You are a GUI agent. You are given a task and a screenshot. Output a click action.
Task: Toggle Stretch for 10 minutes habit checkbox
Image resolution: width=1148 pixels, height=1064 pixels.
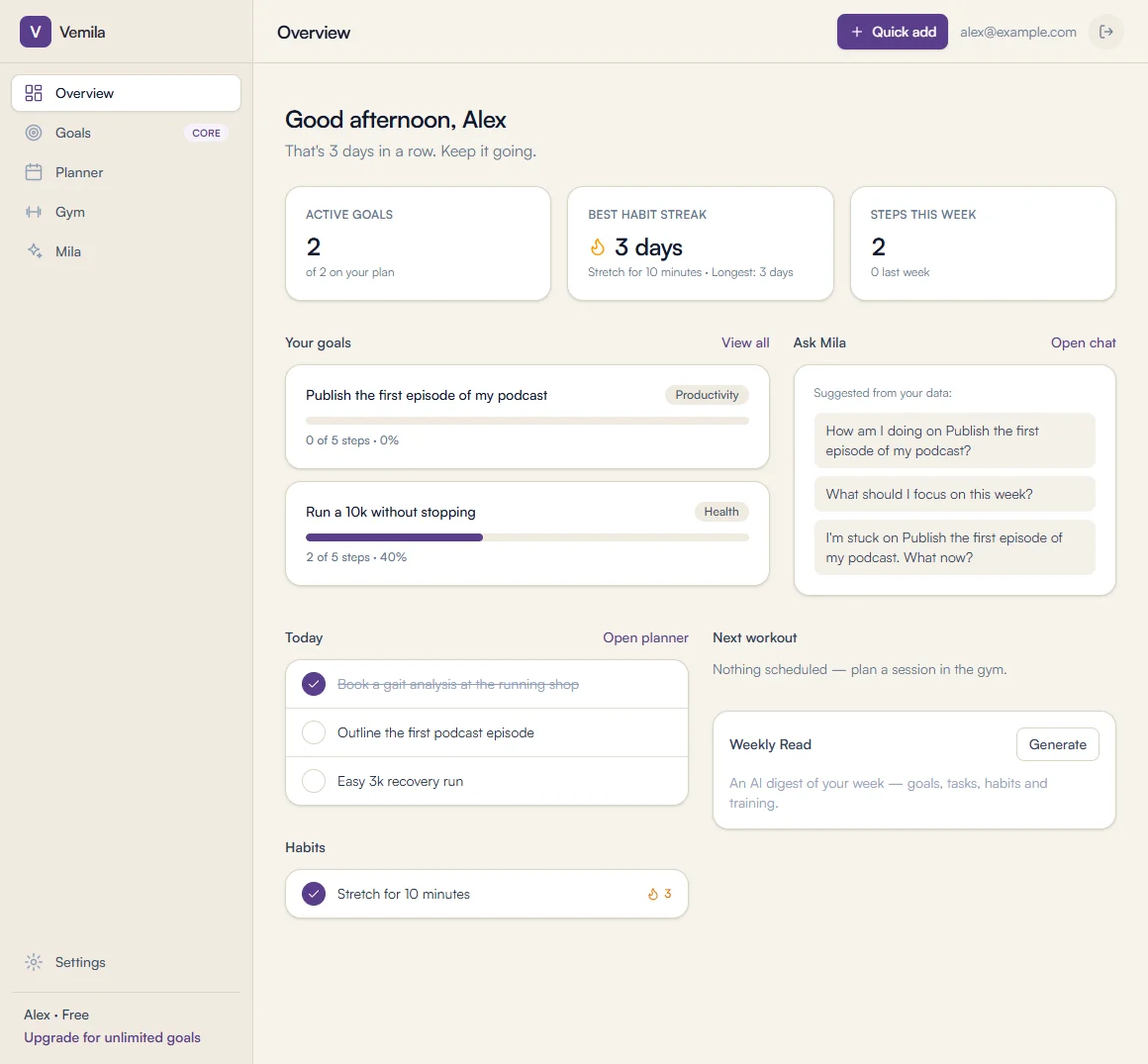pyautogui.click(x=314, y=894)
